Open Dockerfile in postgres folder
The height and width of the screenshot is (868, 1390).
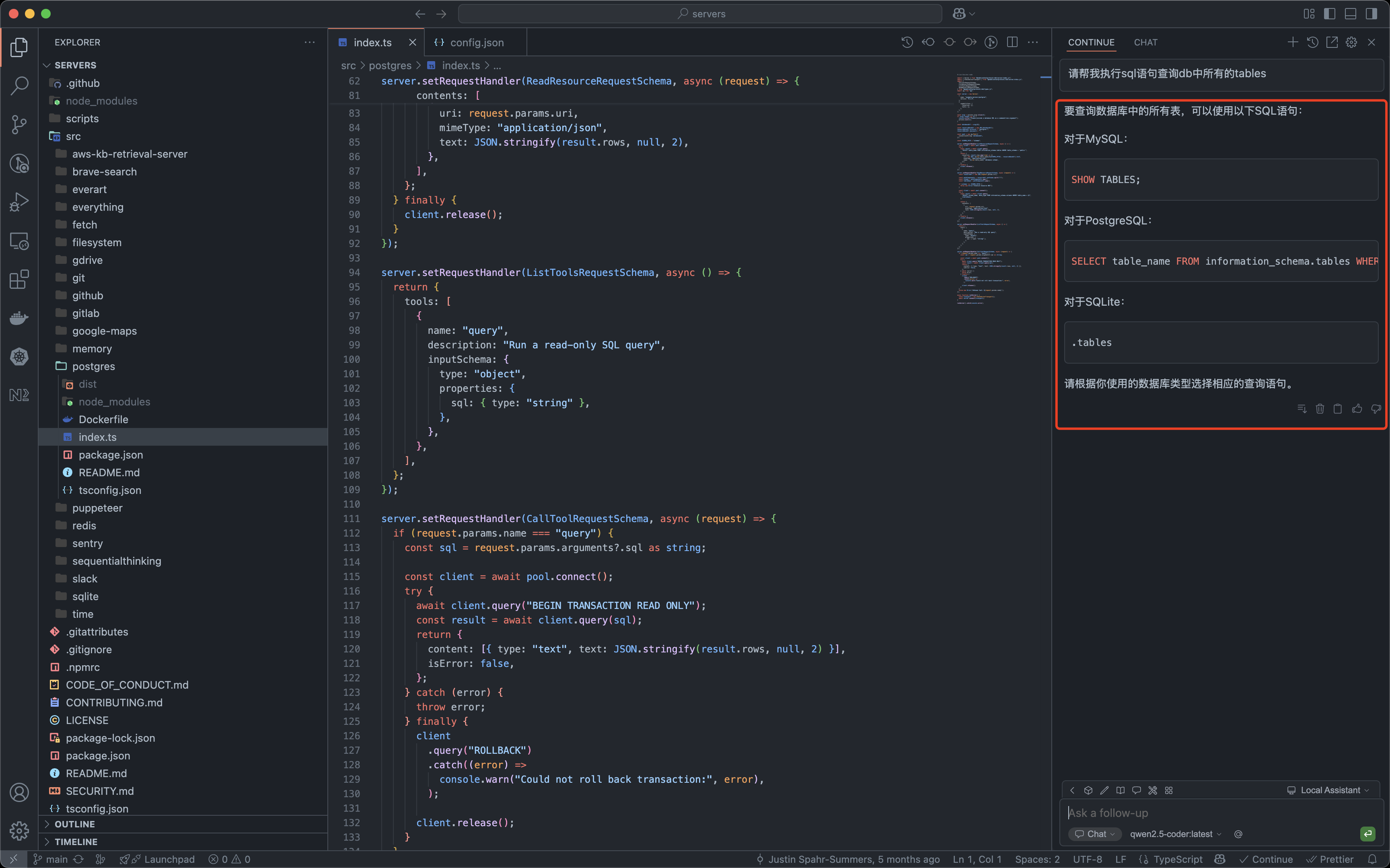103,419
